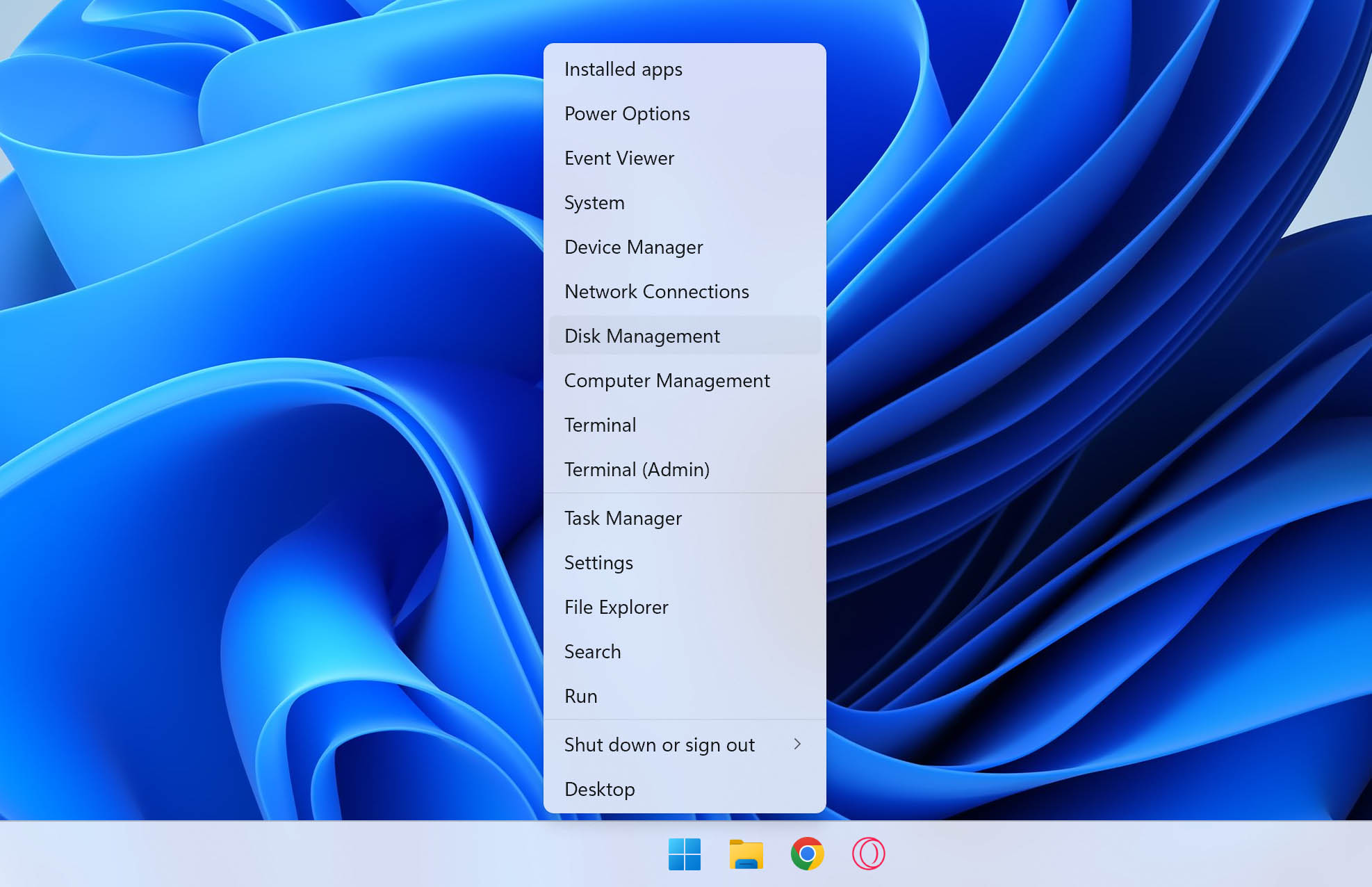Open the System menu entry
Image resolution: width=1372 pixels, height=887 pixels.
[594, 203]
